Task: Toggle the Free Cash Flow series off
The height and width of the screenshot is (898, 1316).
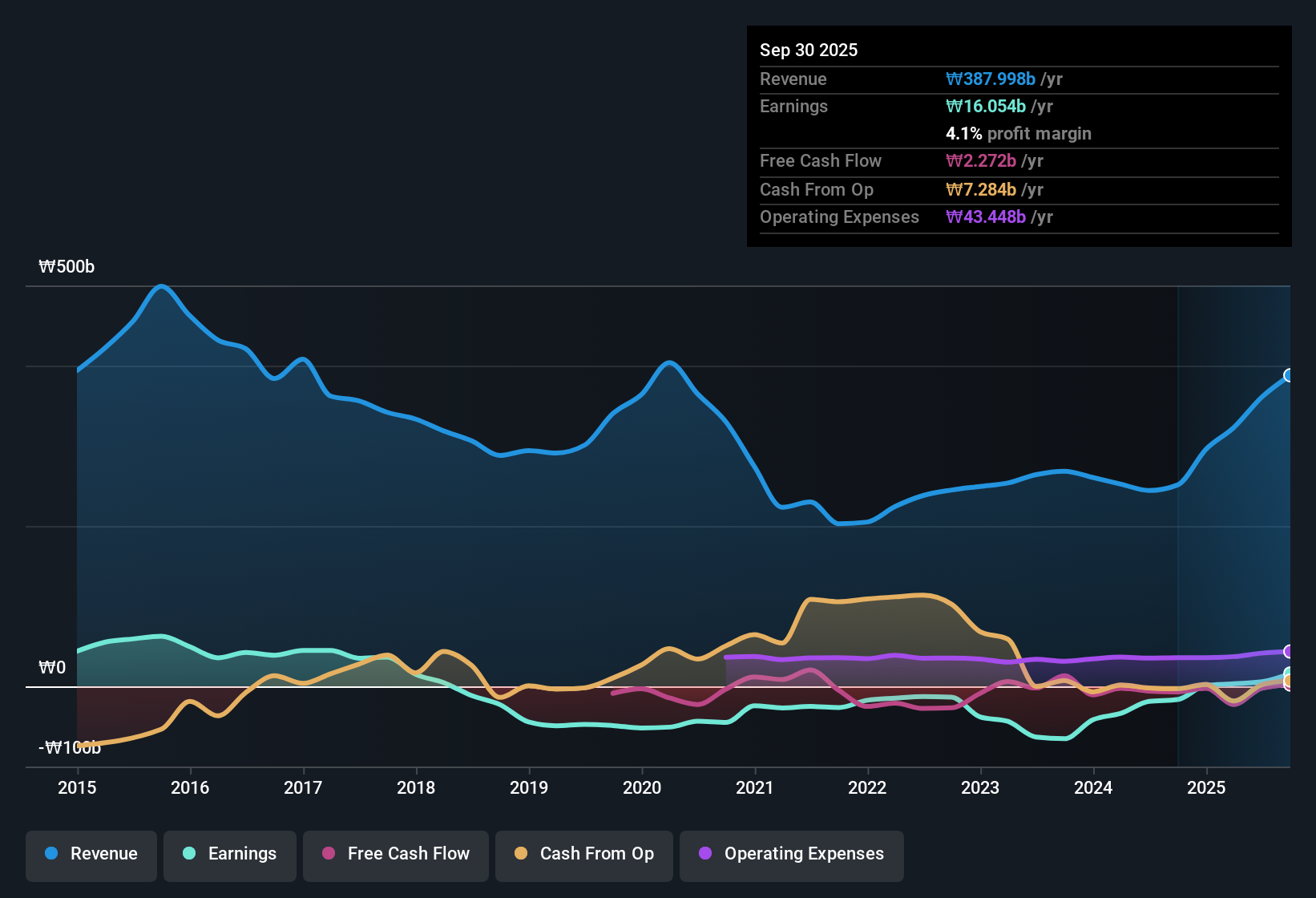Action: [395, 854]
